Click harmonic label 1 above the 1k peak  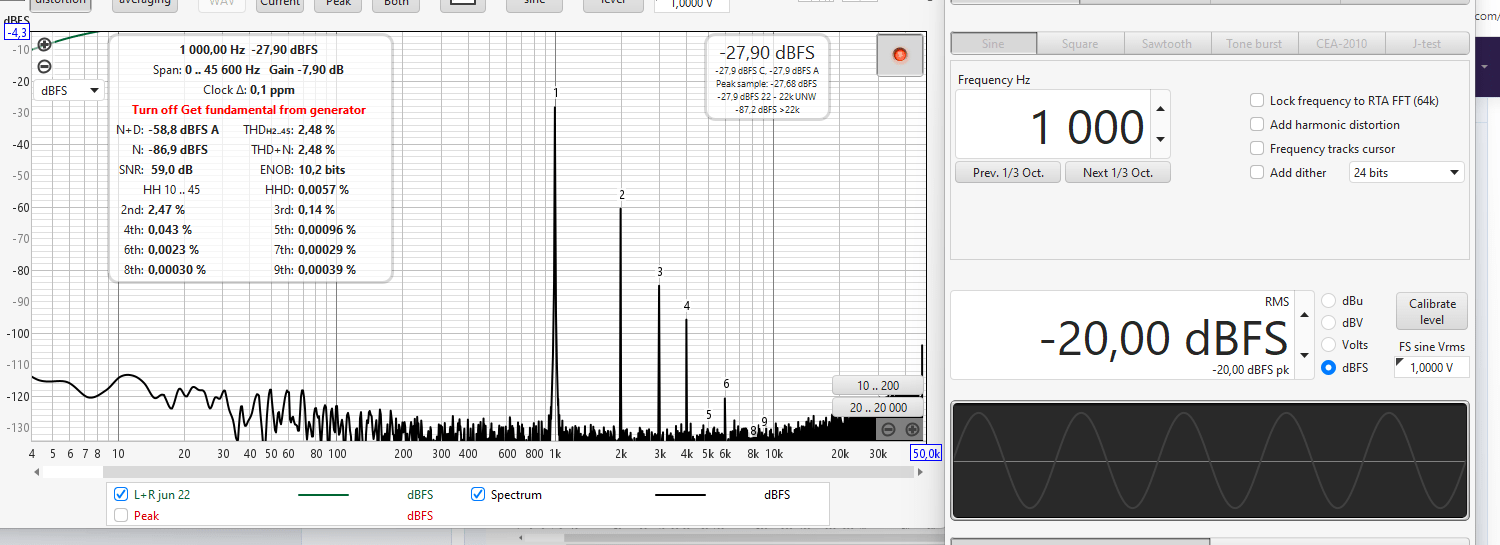point(556,93)
